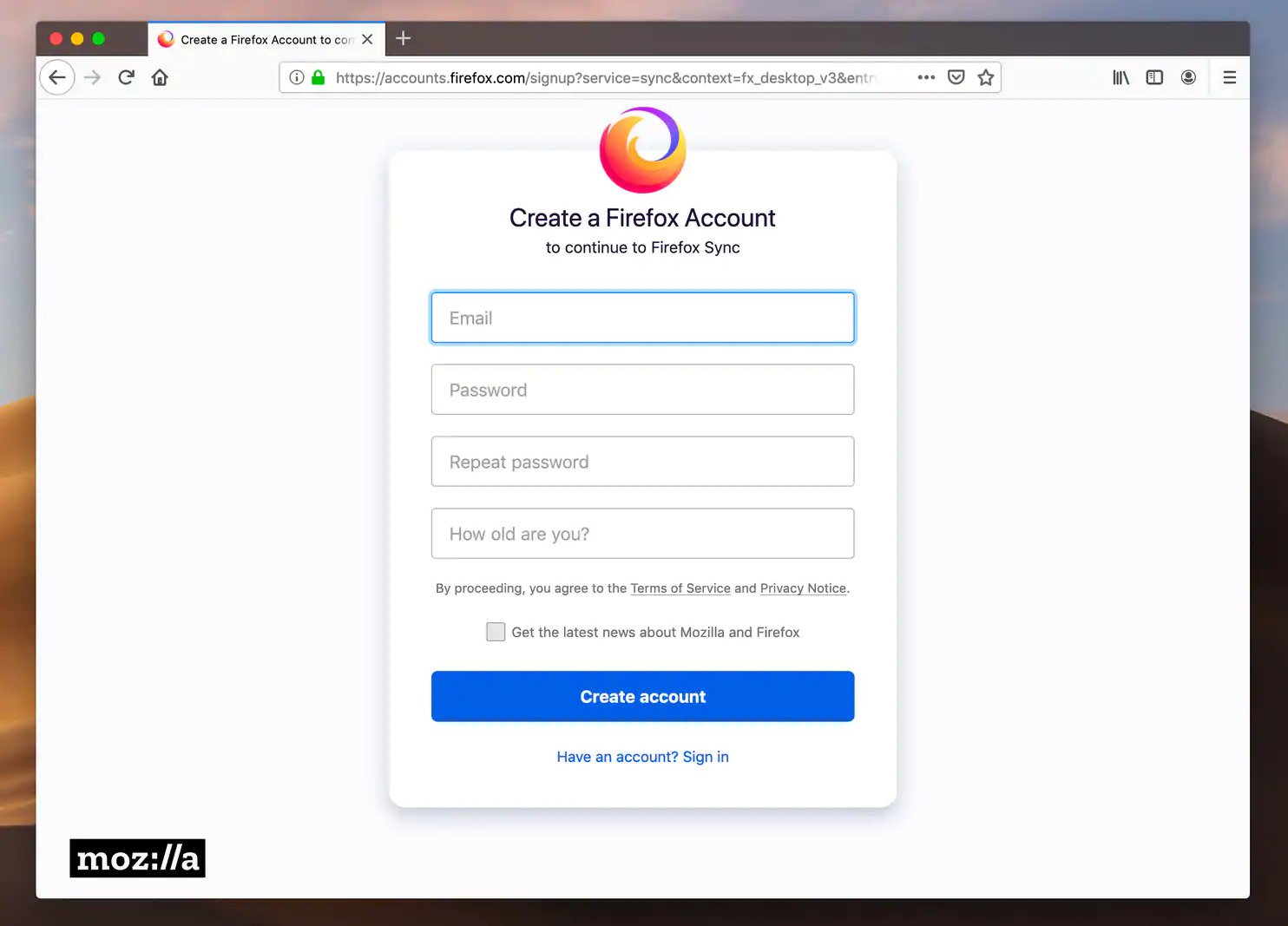Go back using the back arrow button
The image size is (1288, 926).
[x=57, y=77]
